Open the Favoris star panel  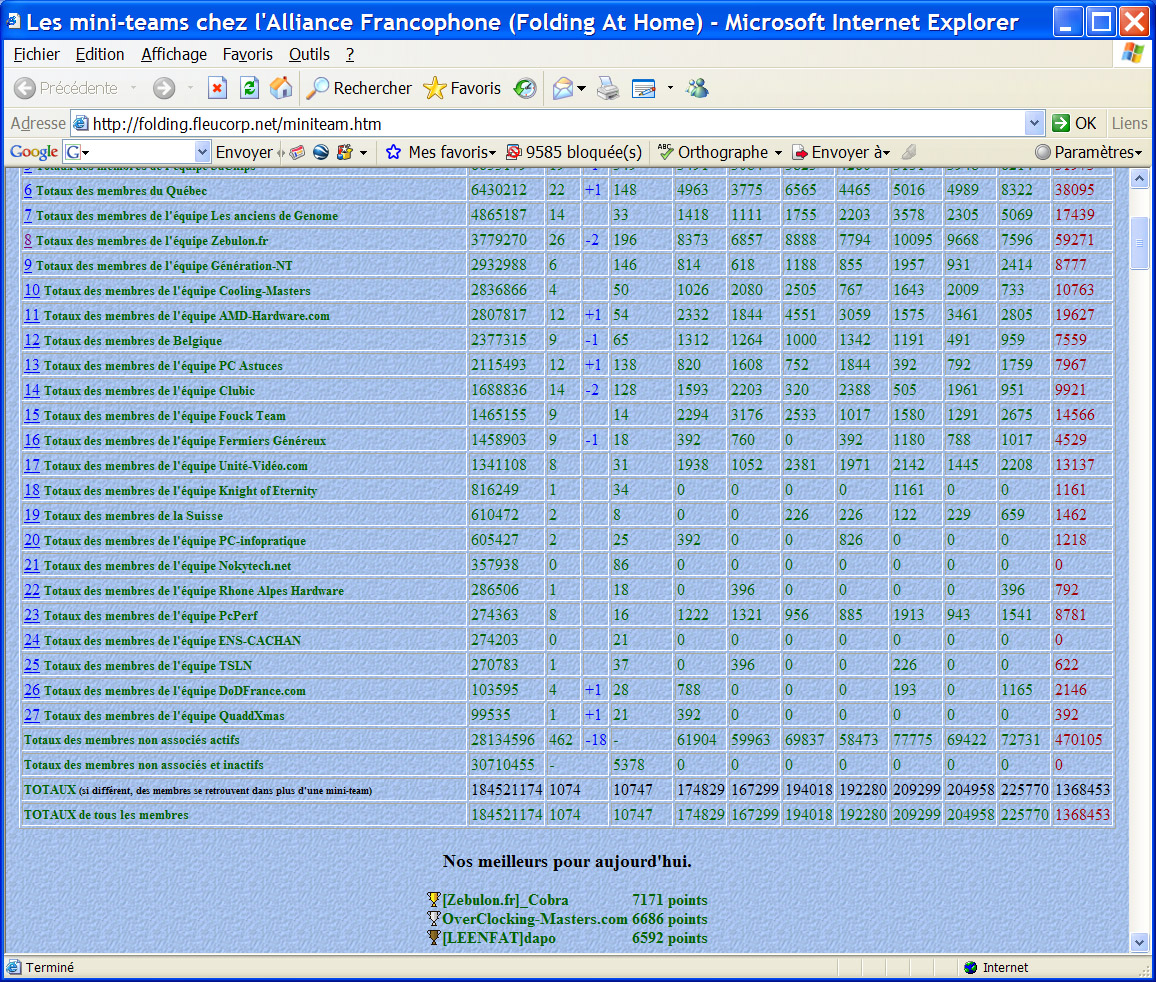[x=462, y=88]
